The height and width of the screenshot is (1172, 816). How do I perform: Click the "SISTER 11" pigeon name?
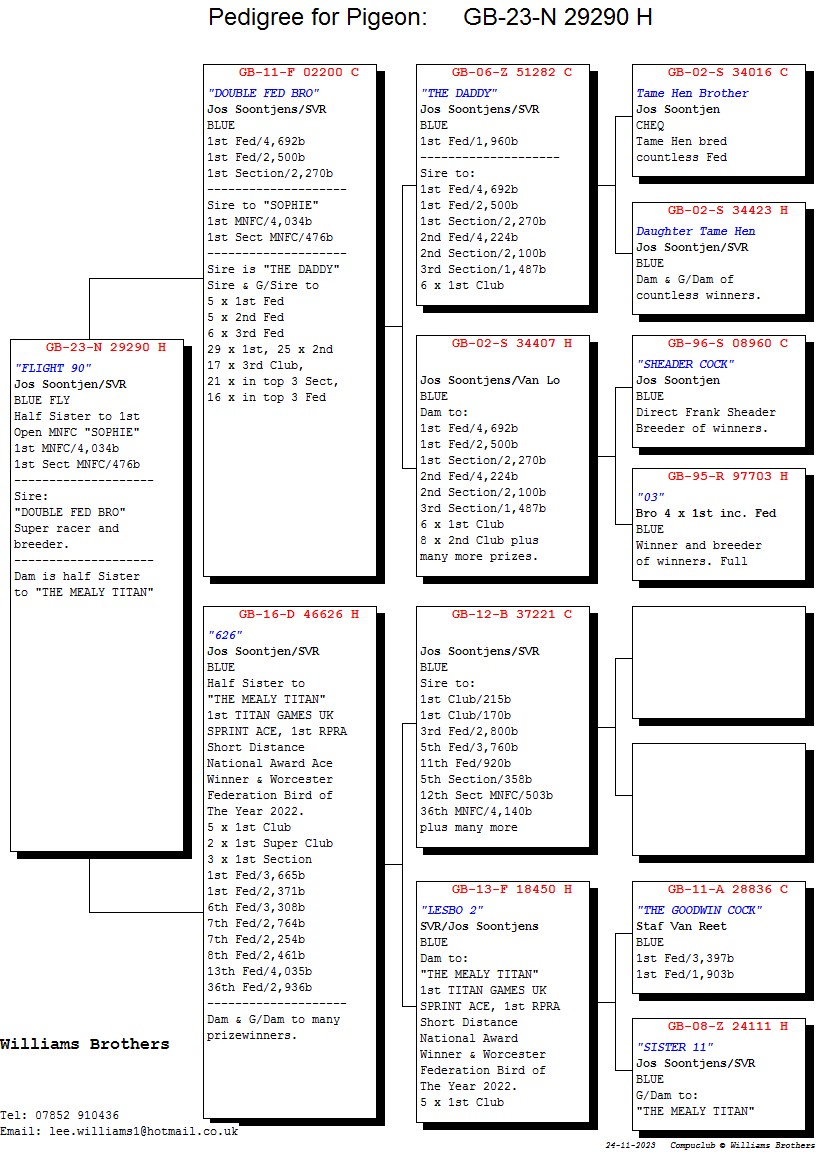click(675, 1047)
